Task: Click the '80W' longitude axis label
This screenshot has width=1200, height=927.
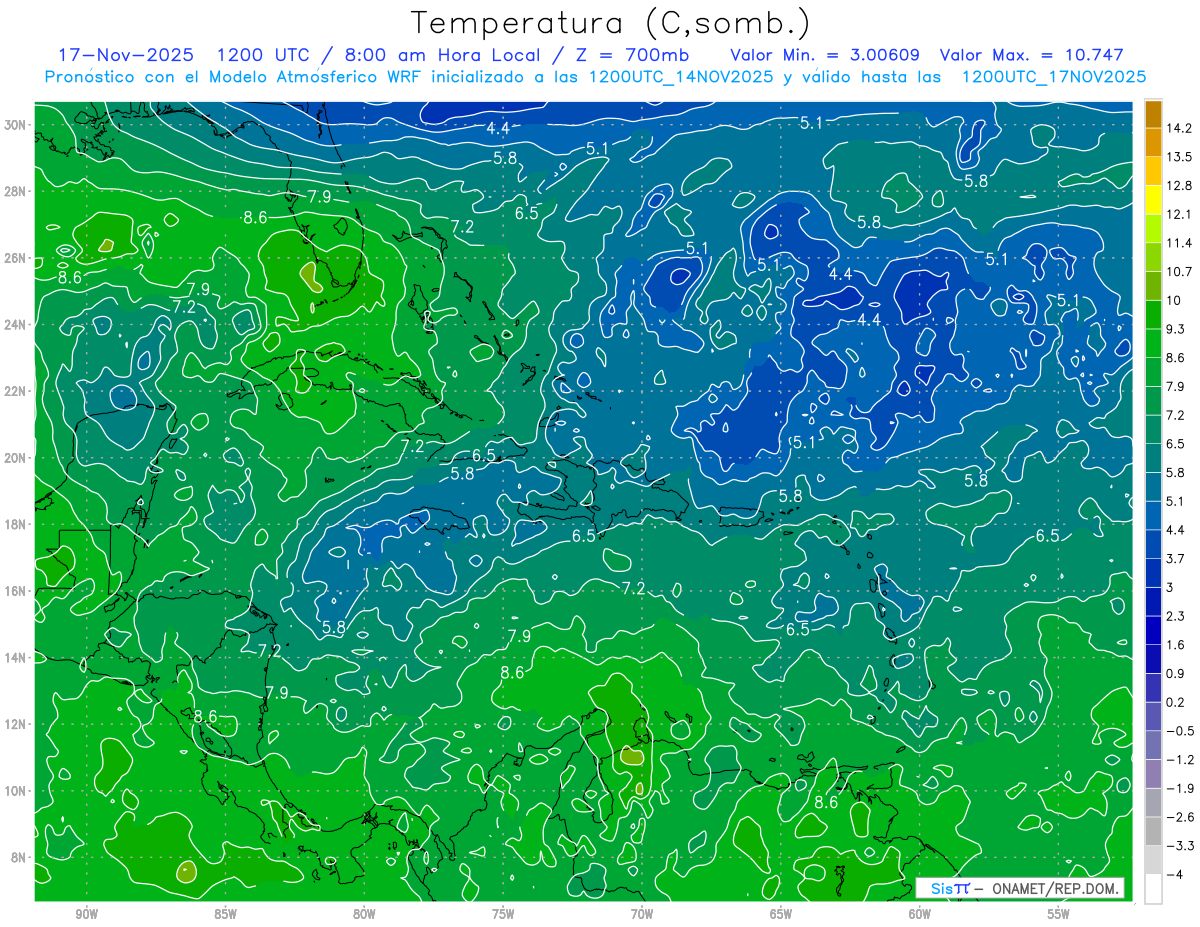Action: tap(364, 913)
